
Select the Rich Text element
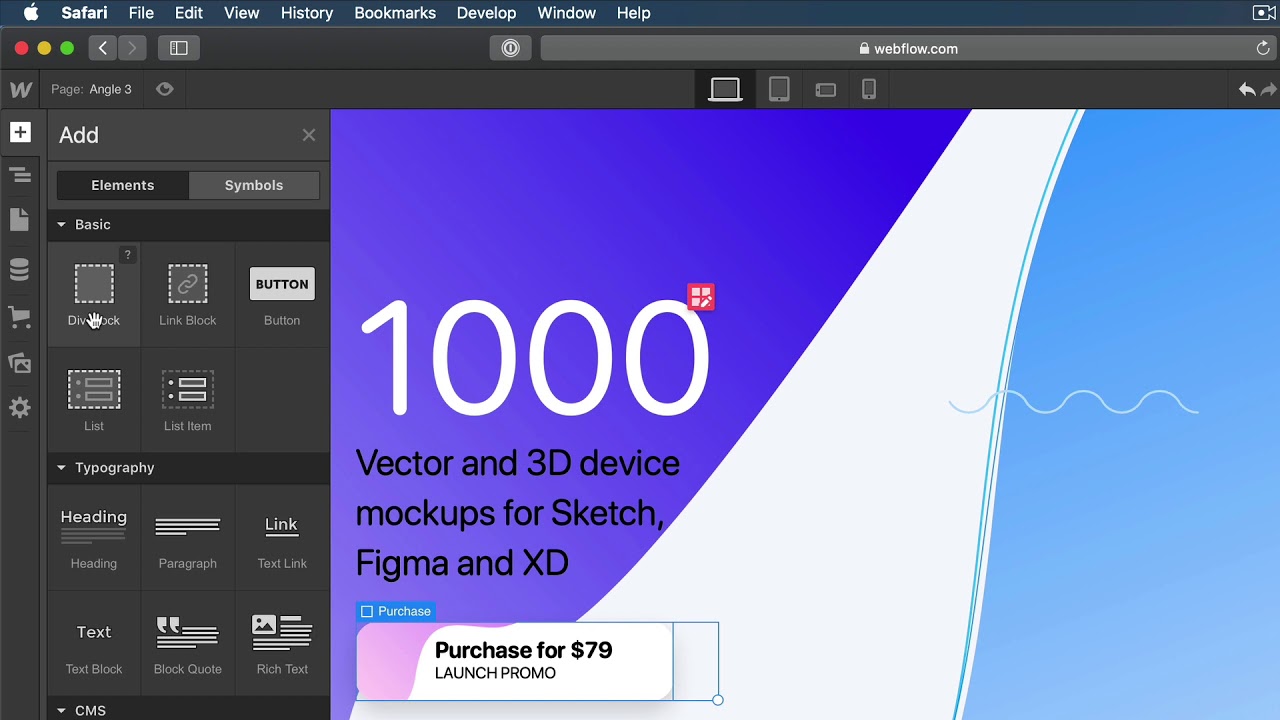tap(282, 644)
